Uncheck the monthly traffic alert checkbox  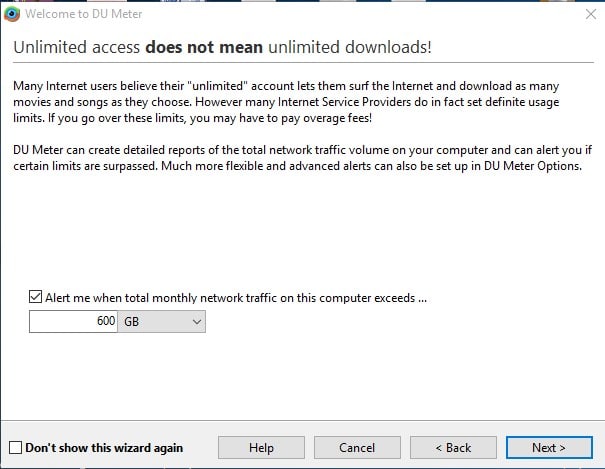(37, 297)
